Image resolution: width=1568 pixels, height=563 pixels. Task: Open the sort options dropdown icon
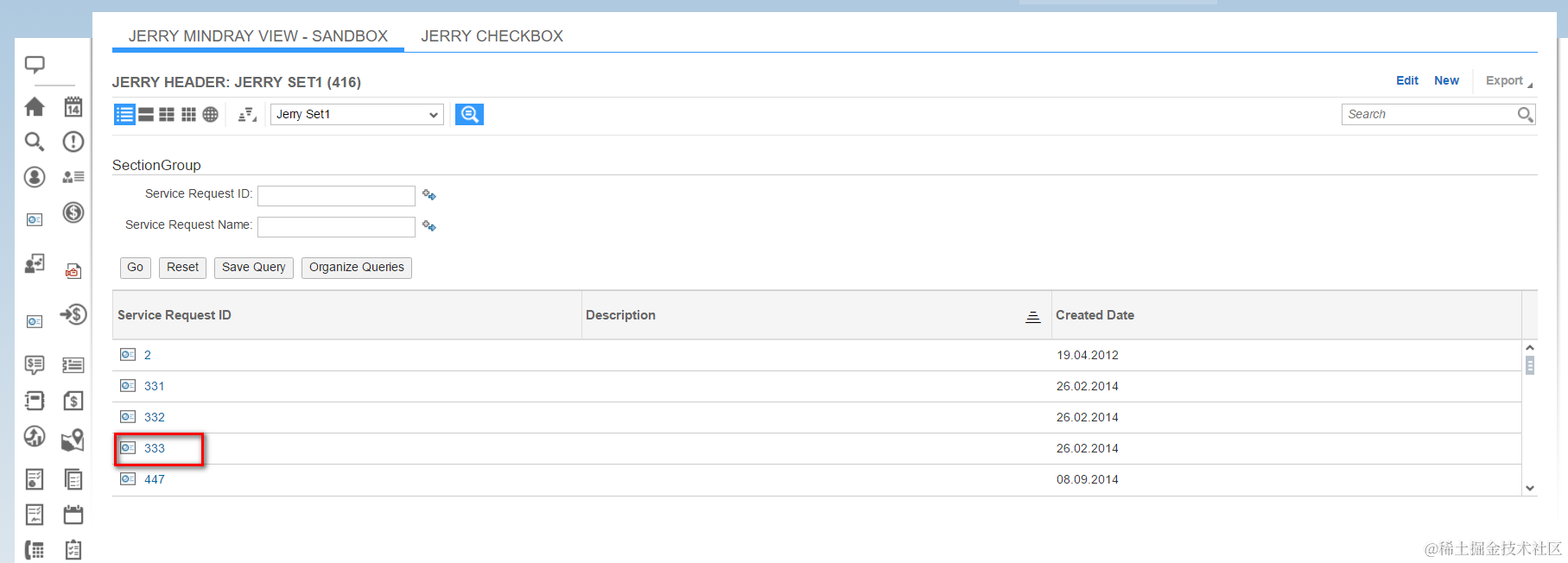pos(247,114)
